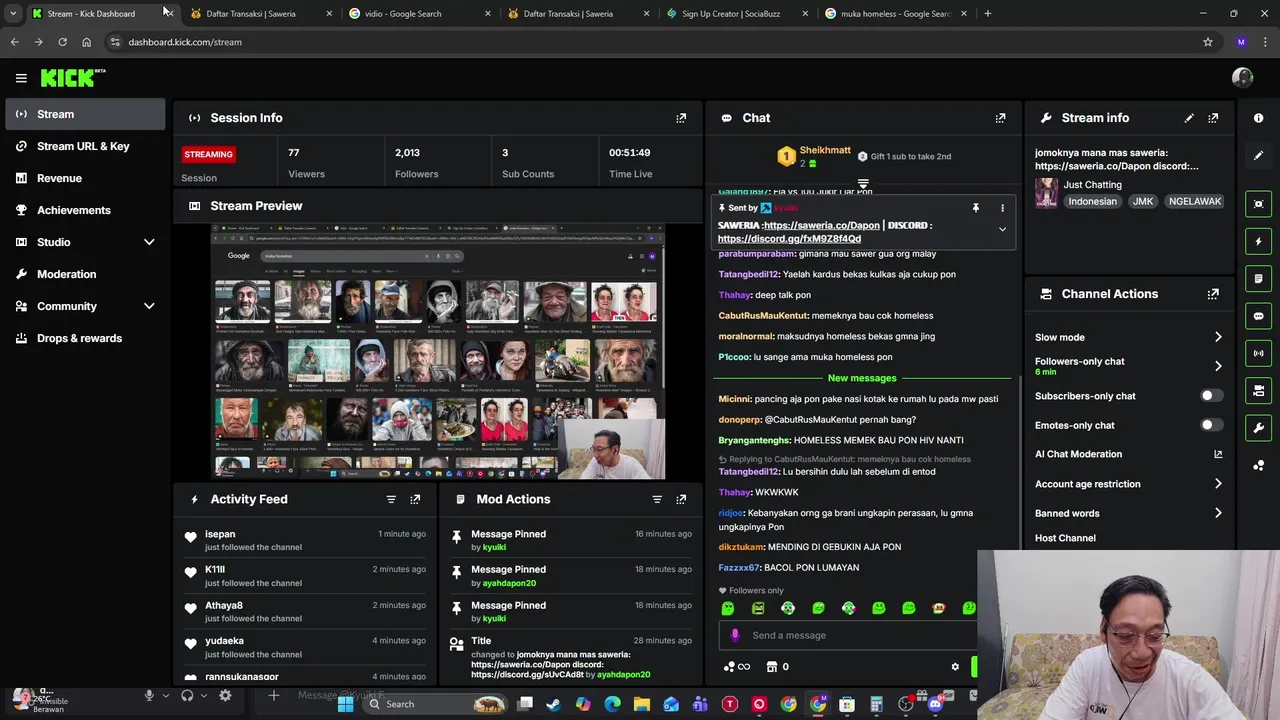Jump to New messages in chat
The width and height of the screenshot is (1280, 720).
pyautogui.click(x=862, y=378)
